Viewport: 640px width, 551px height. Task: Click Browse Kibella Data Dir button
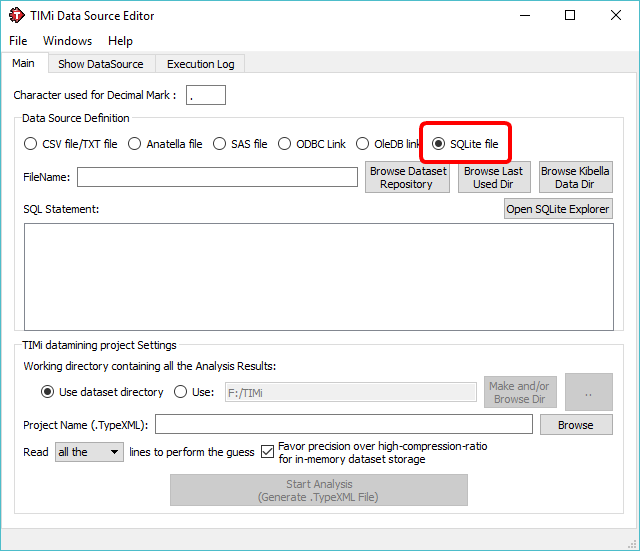click(x=576, y=177)
